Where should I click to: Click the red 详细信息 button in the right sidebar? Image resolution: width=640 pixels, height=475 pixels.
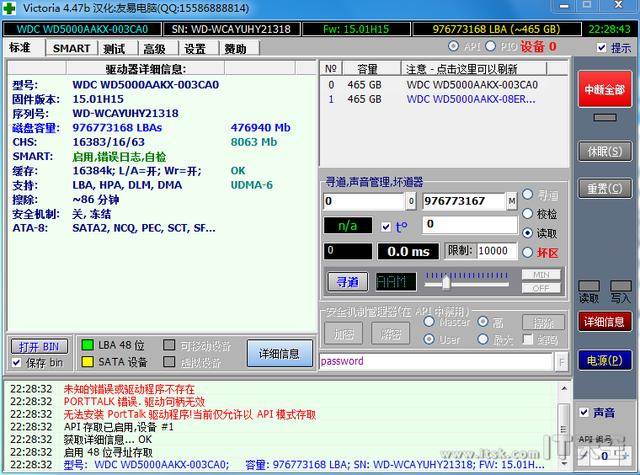[x=604, y=322]
